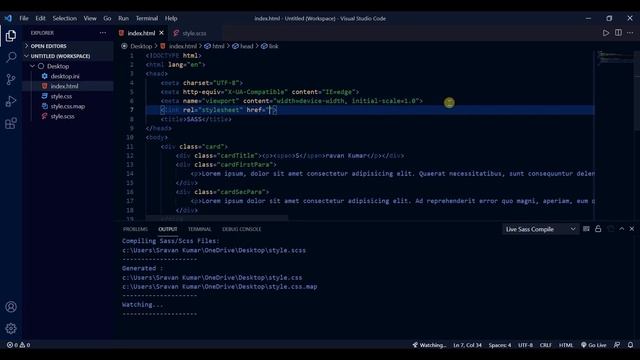Maximize the panel with chevron up
640x360 pixels.
[622, 229]
